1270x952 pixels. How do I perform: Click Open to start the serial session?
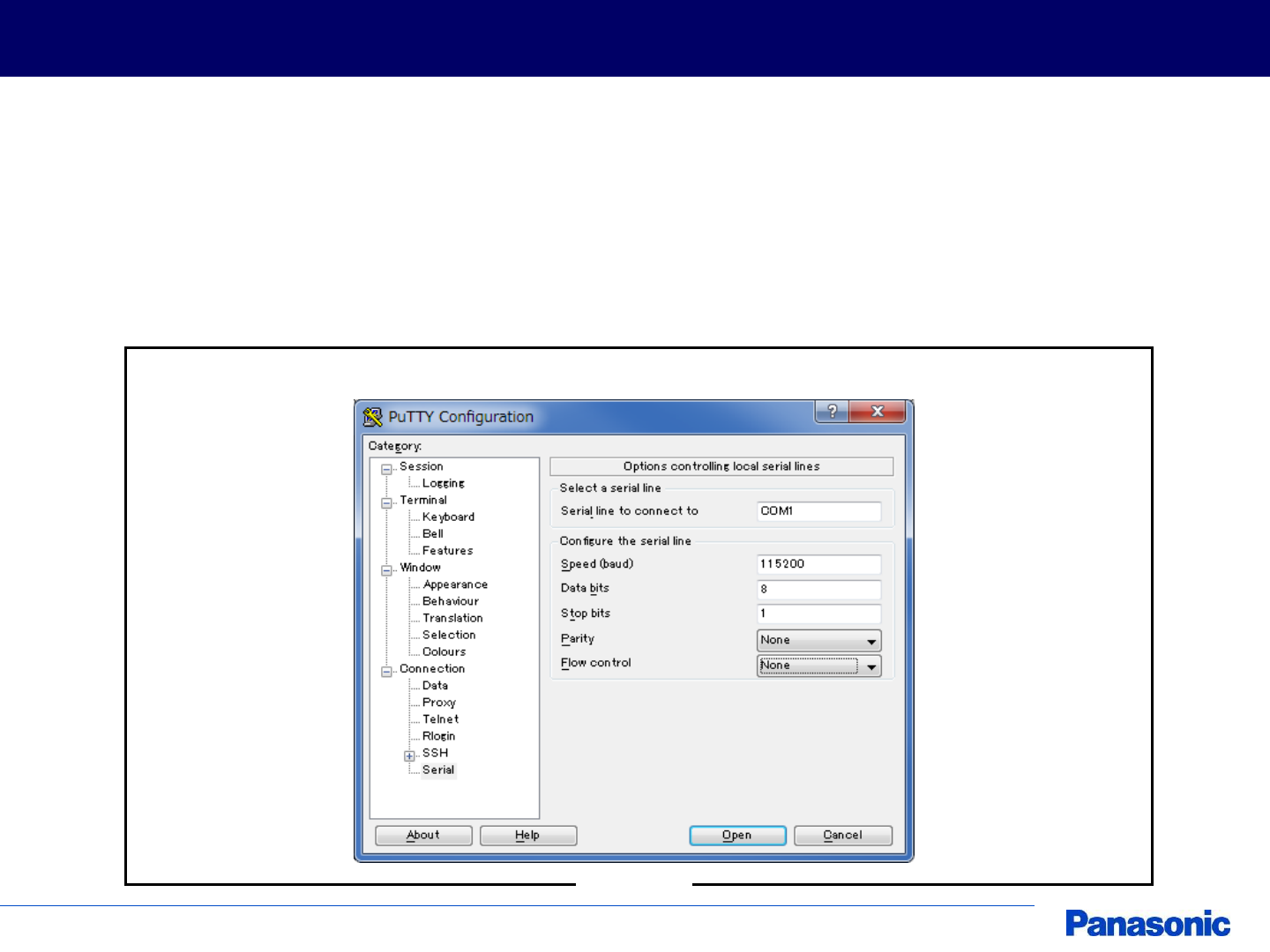pyautogui.click(x=737, y=836)
